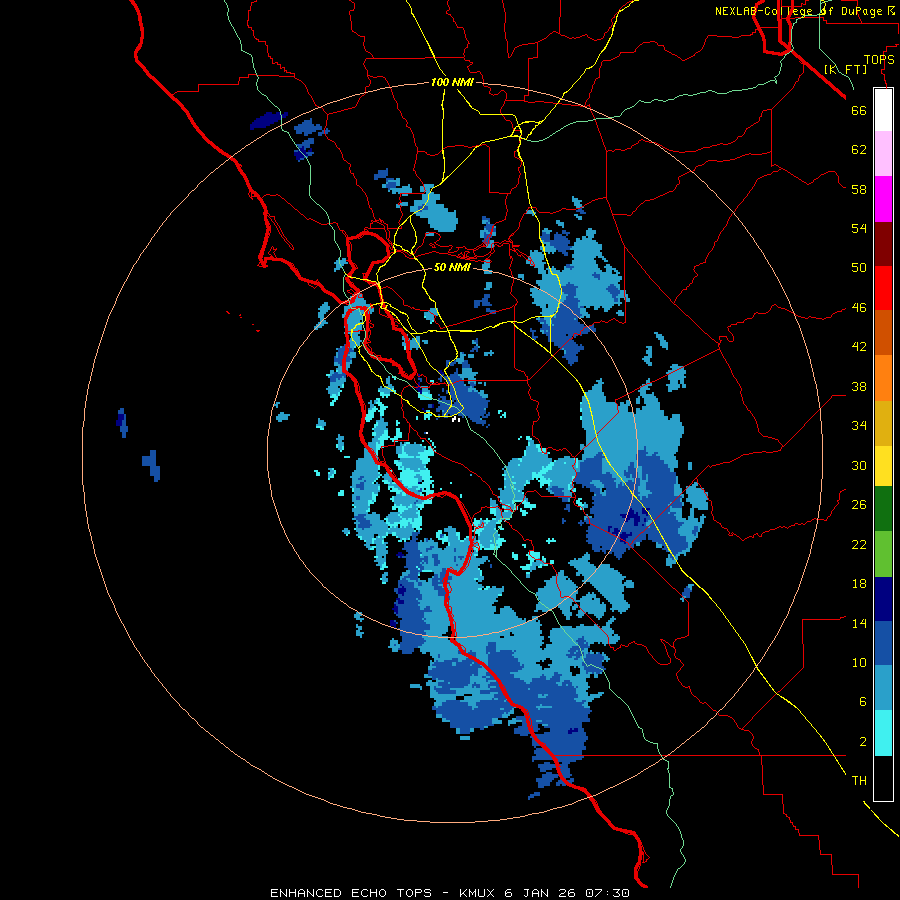This screenshot has height=900, width=900.
Task: Click the '22' legend value
Action: (859, 544)
